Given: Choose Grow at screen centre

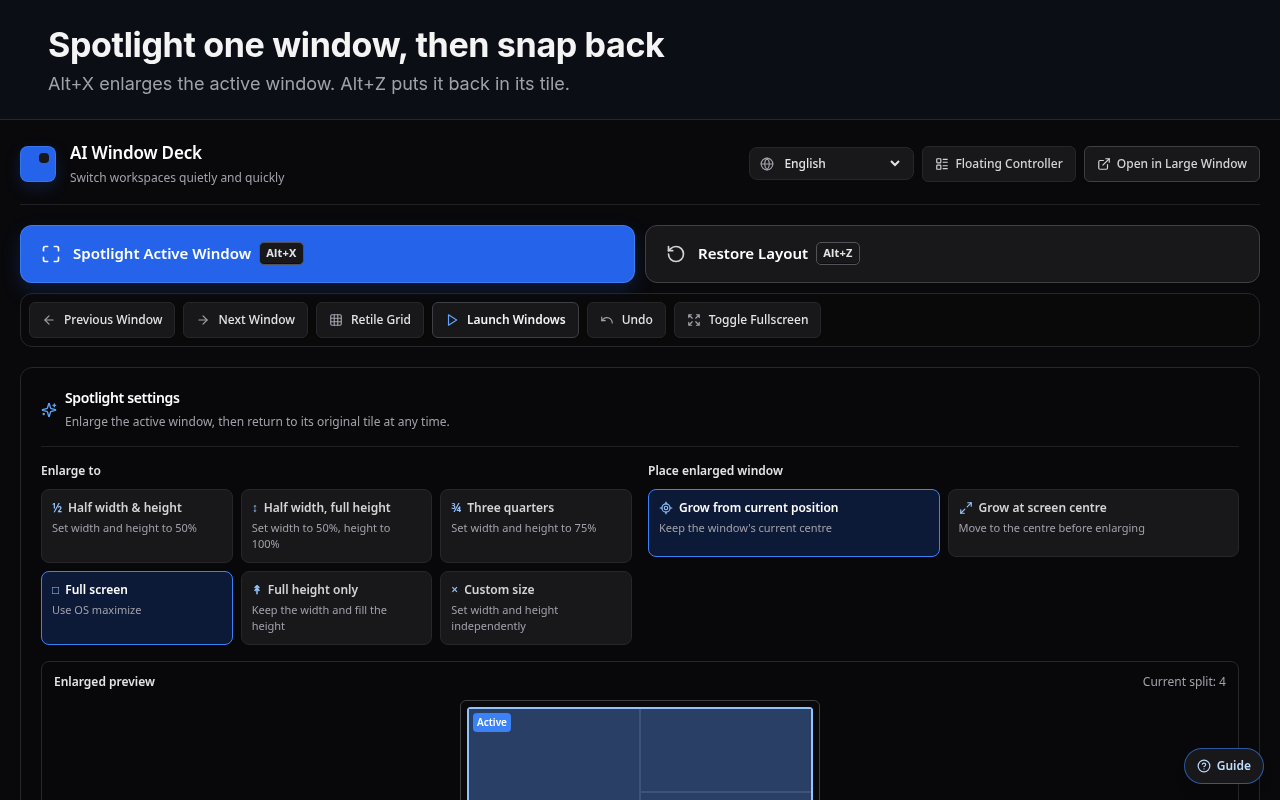Looking at the screenshot, I should [1093, 523].
